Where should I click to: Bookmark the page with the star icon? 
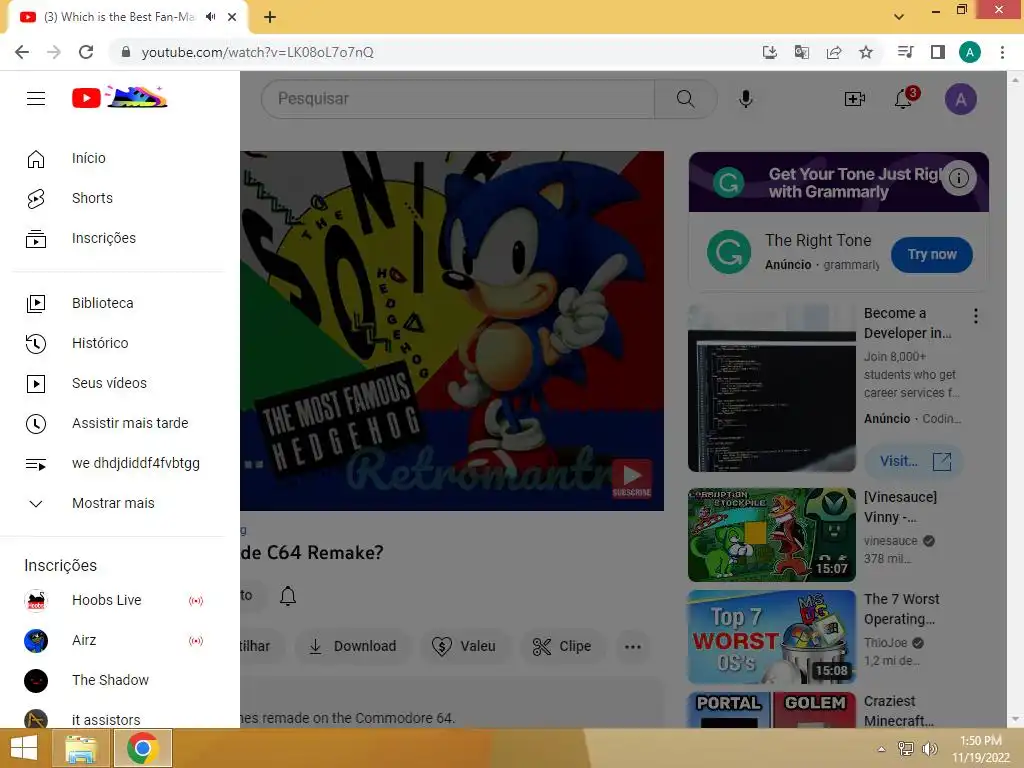pyautogui.click(x=866, y=52)
